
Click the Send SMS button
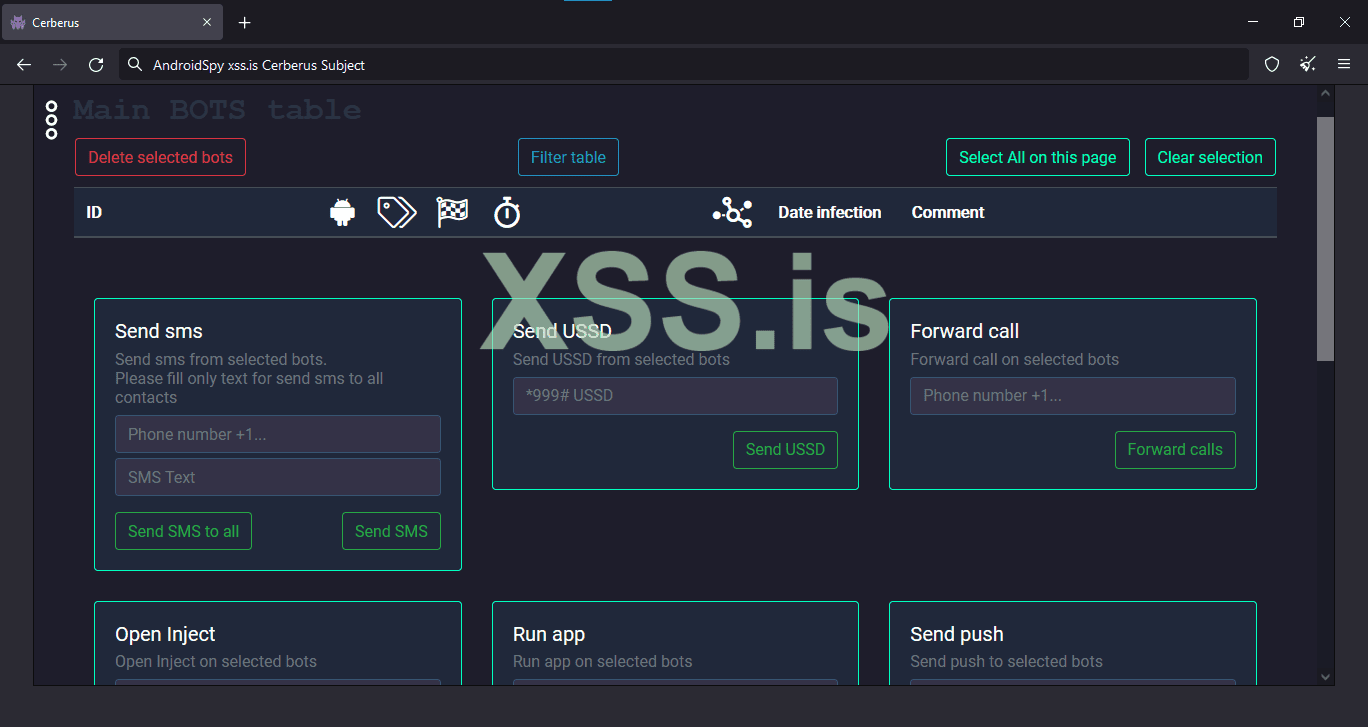(391, 531)
